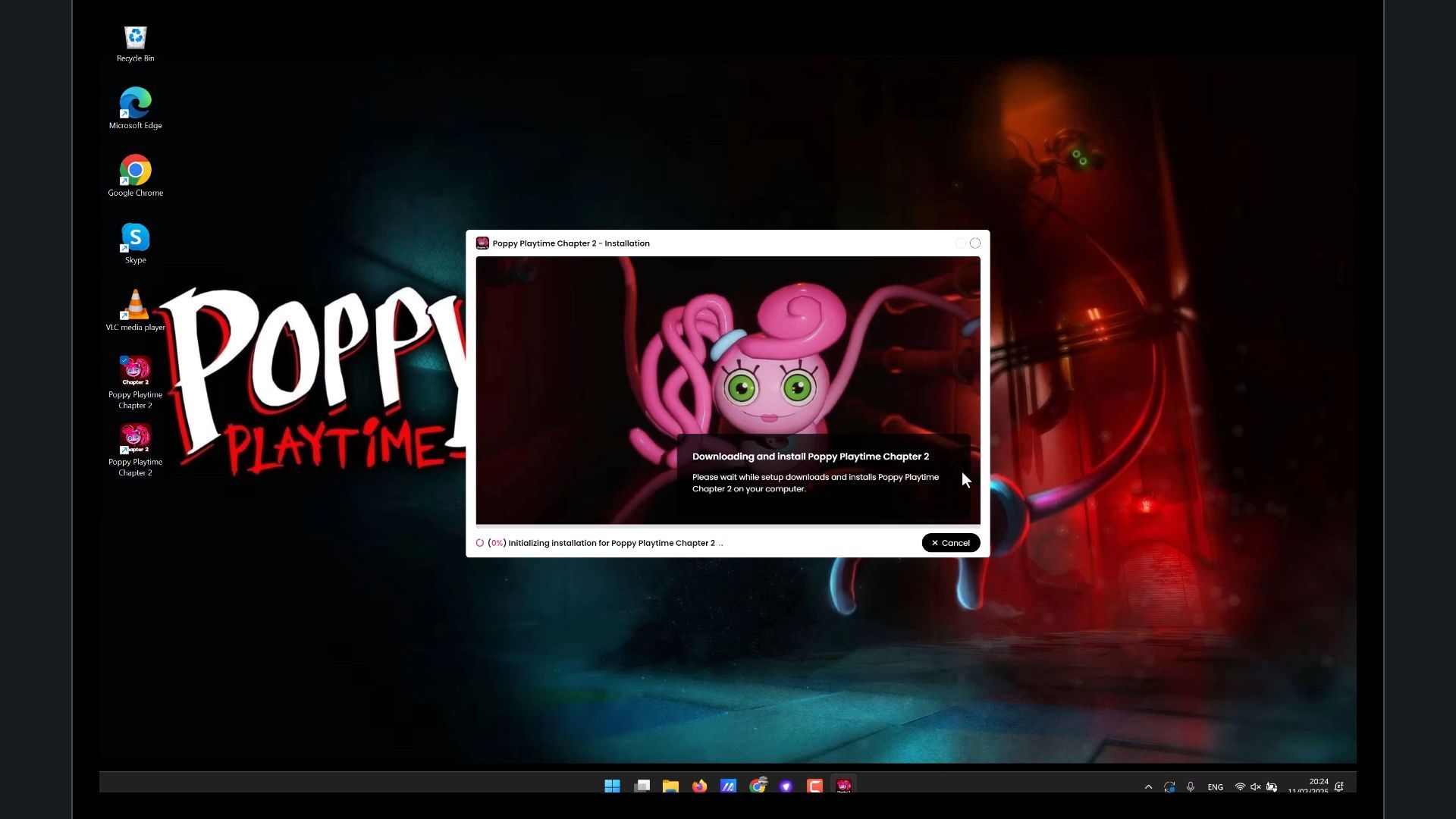Open the Windows Start menu
Viewport: 1456px width, 819px height.
(x=612, y=786)
